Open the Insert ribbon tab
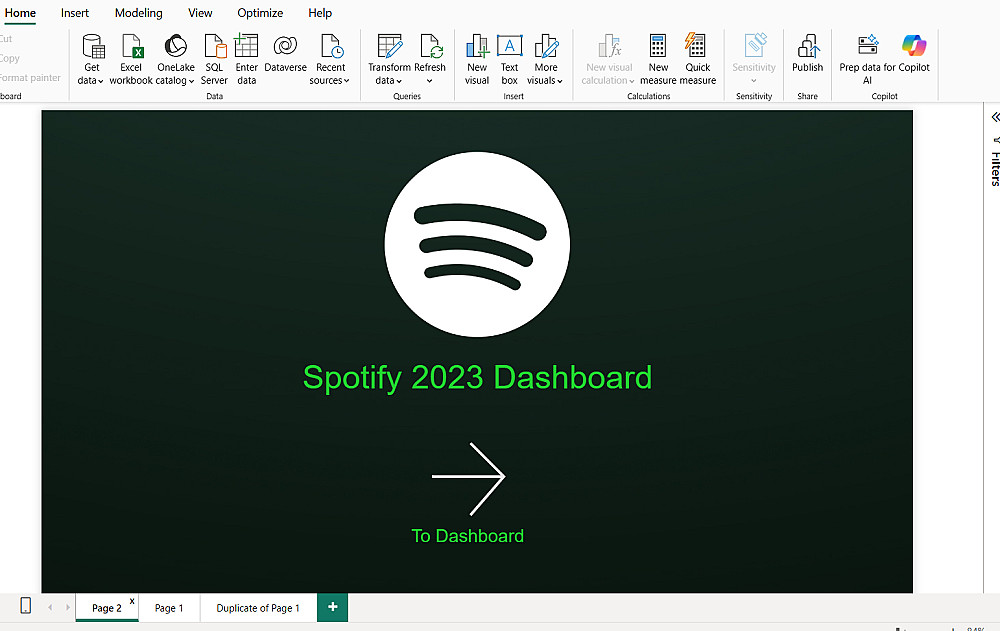Screen dimensions: 1000x631 pyautogui.click(x=75, y=13)
